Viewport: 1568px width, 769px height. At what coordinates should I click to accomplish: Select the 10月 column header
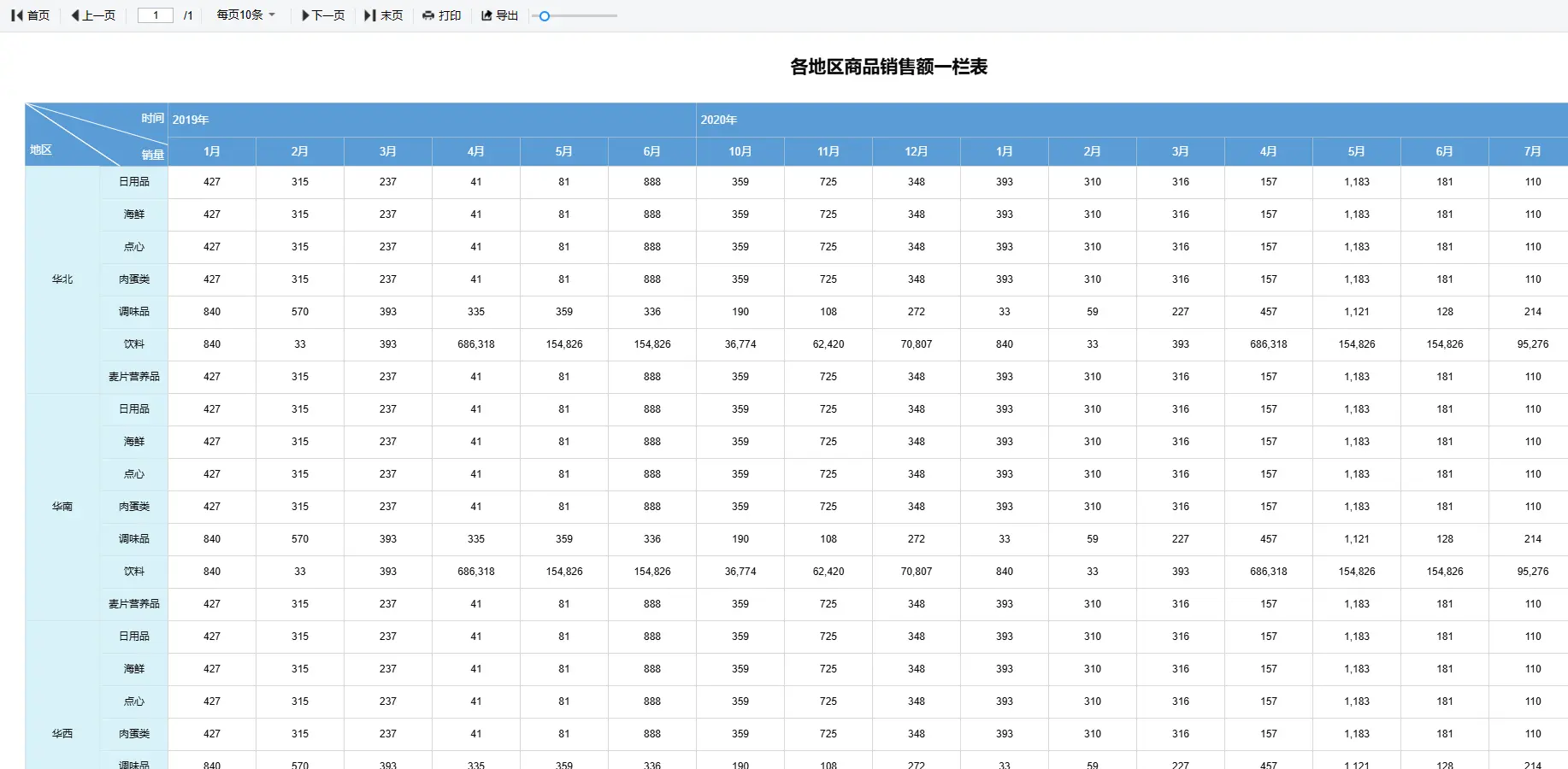740,151
